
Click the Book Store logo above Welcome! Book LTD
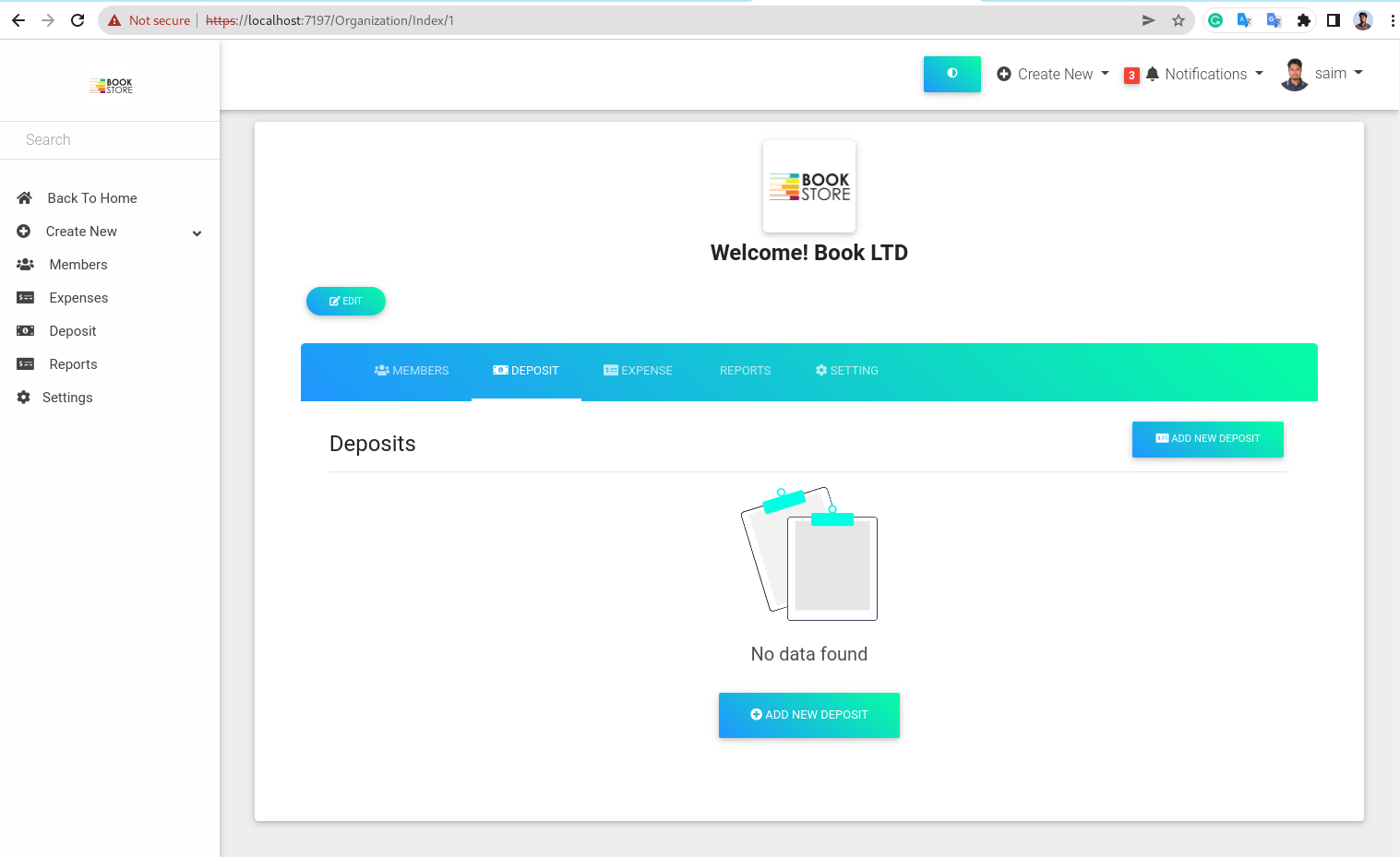click(x=808, y=185)
